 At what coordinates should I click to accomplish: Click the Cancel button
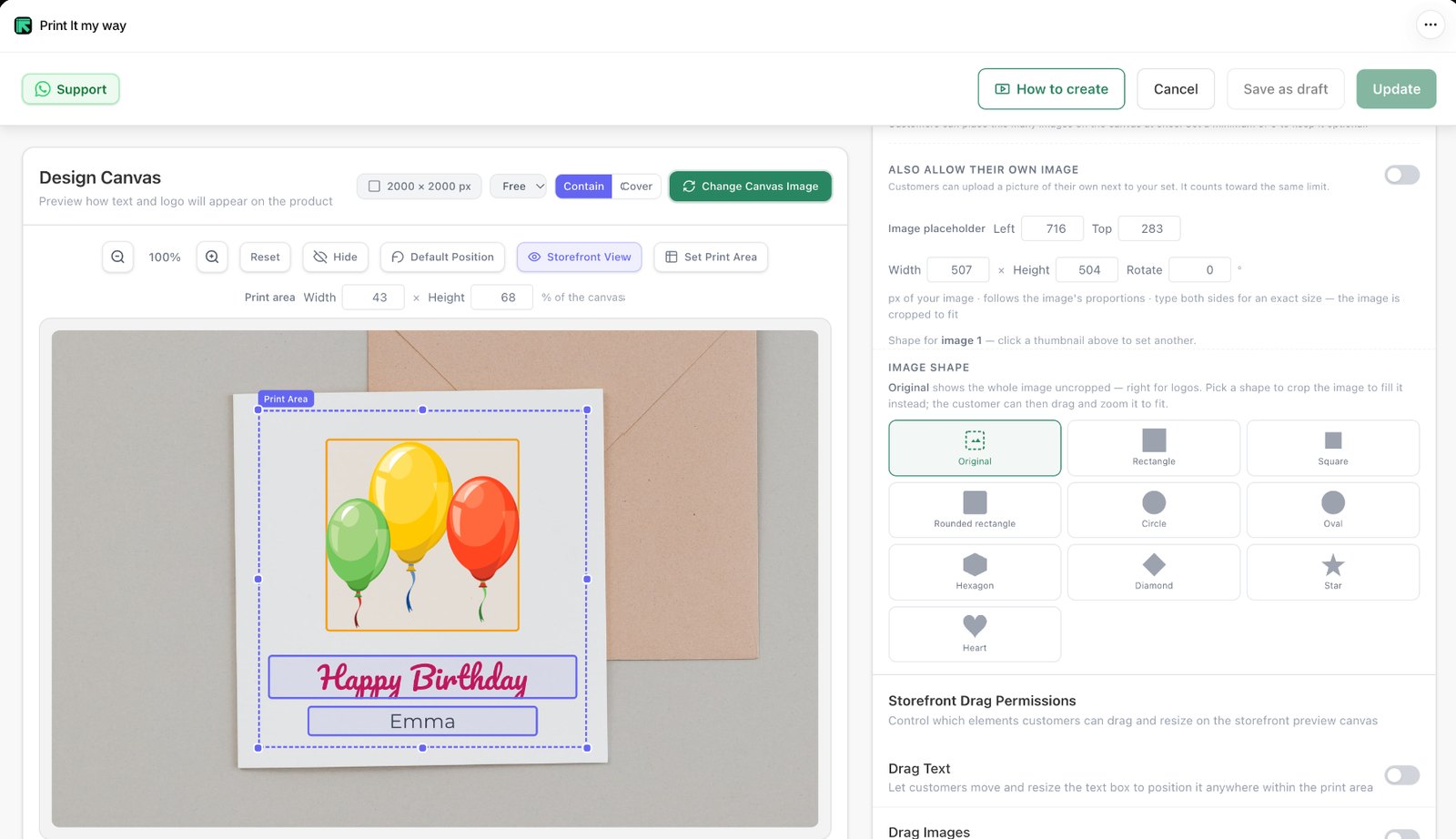point(1176,89)
